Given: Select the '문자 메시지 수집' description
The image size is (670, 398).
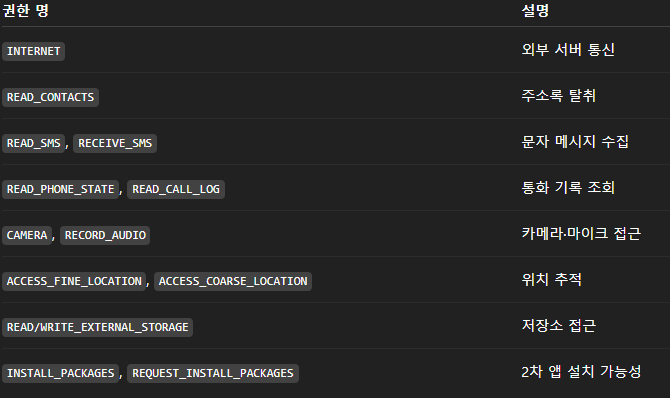Looking at the screenshot, I should (x=575, y=142).
